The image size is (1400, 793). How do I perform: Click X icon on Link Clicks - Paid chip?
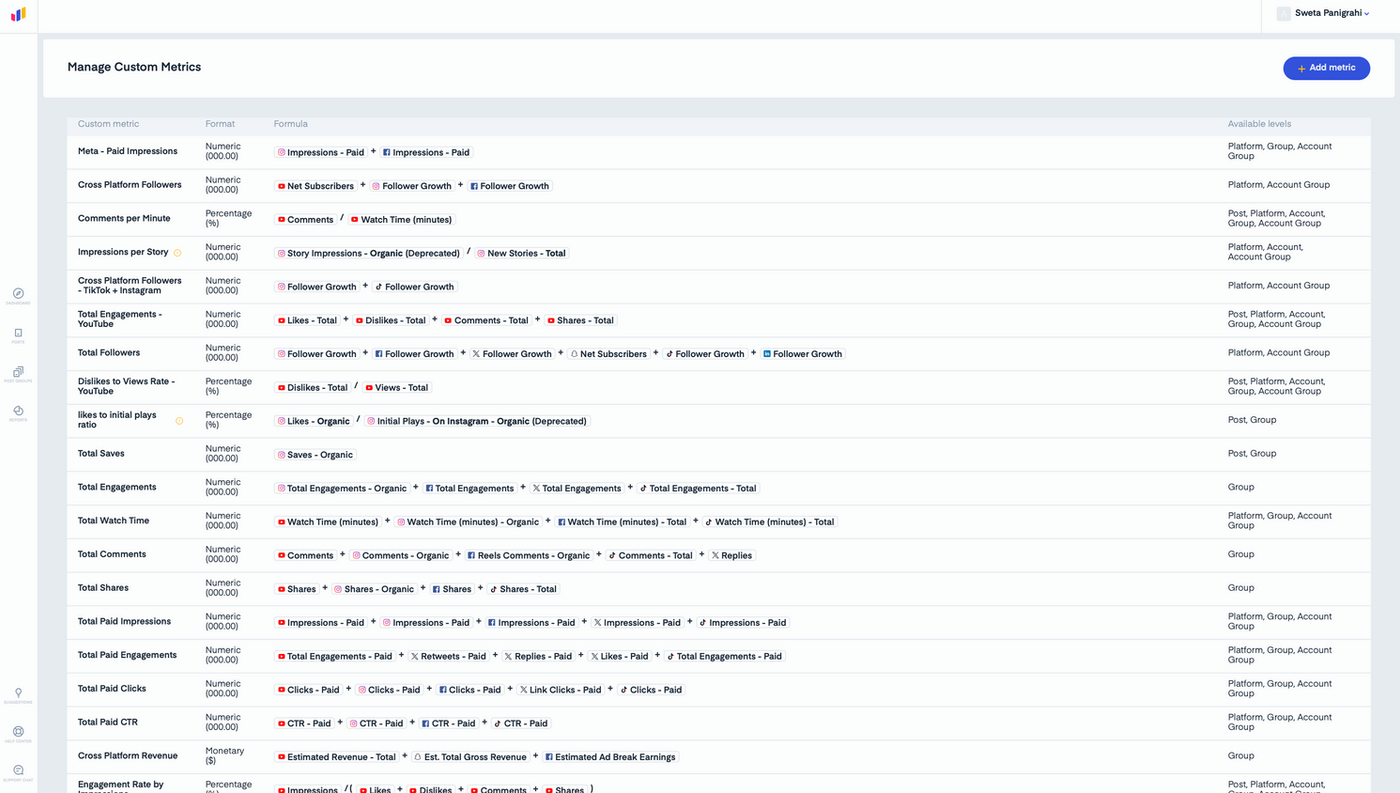click(523, 690)
